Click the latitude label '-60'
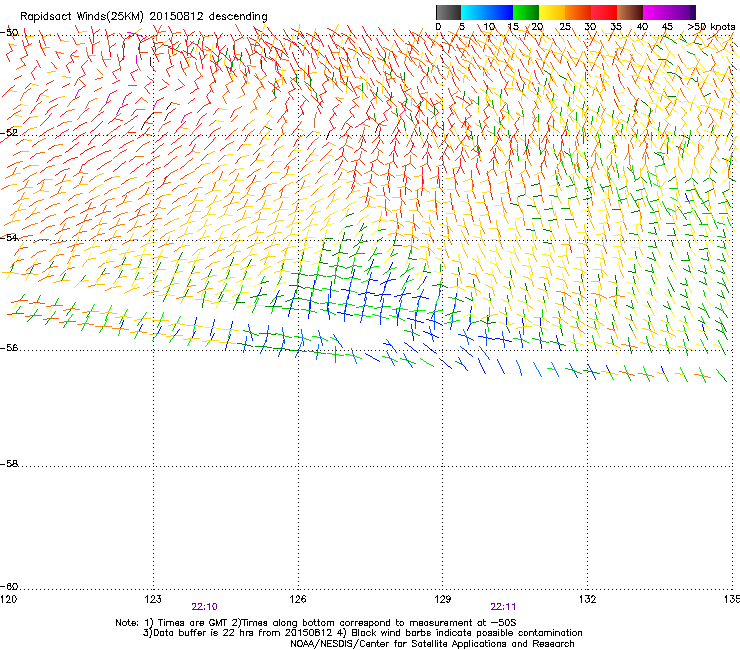The image size is (740, 650). pos(9,586)
